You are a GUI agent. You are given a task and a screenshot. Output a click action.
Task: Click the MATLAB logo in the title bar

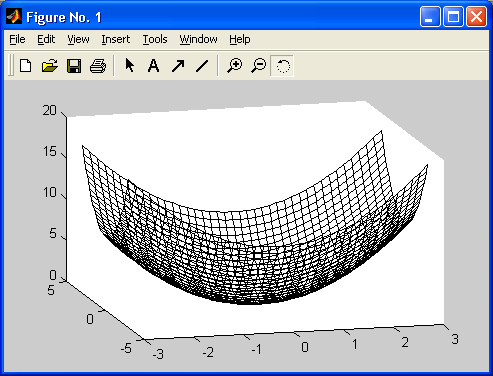(x=14, y=16)
